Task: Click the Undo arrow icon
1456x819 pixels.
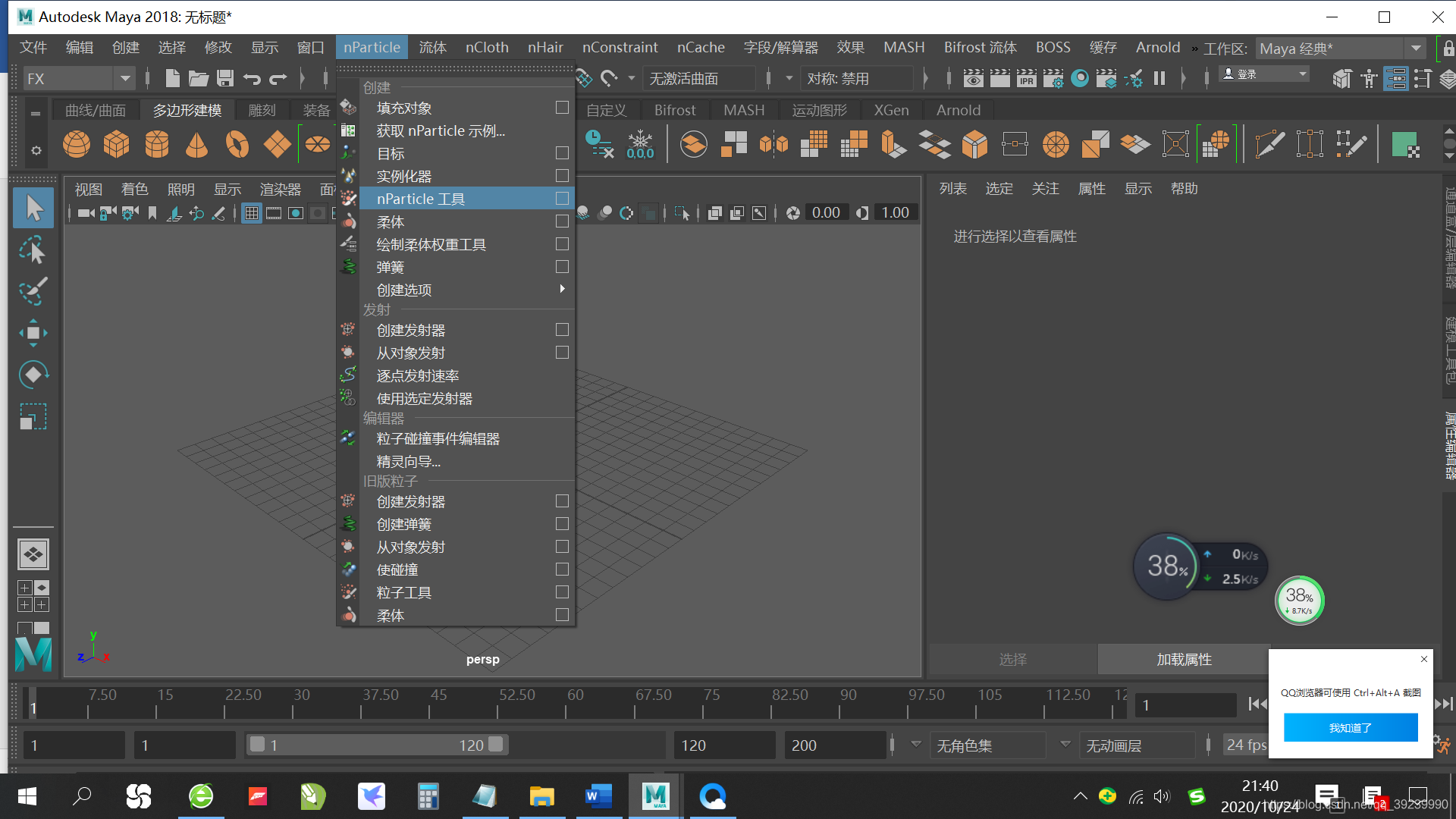Action: [252, 78]
